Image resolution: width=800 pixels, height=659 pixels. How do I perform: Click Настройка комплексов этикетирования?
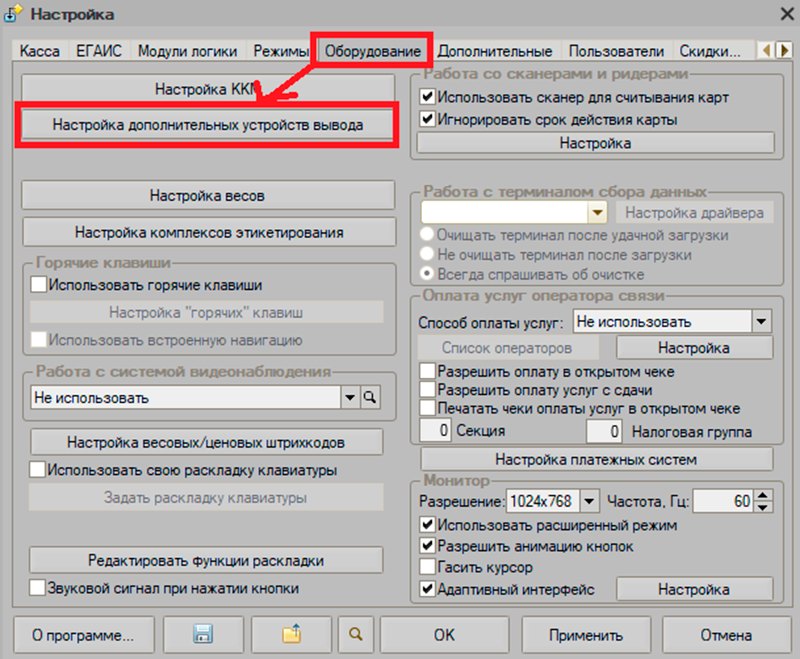tap(209, 233)
